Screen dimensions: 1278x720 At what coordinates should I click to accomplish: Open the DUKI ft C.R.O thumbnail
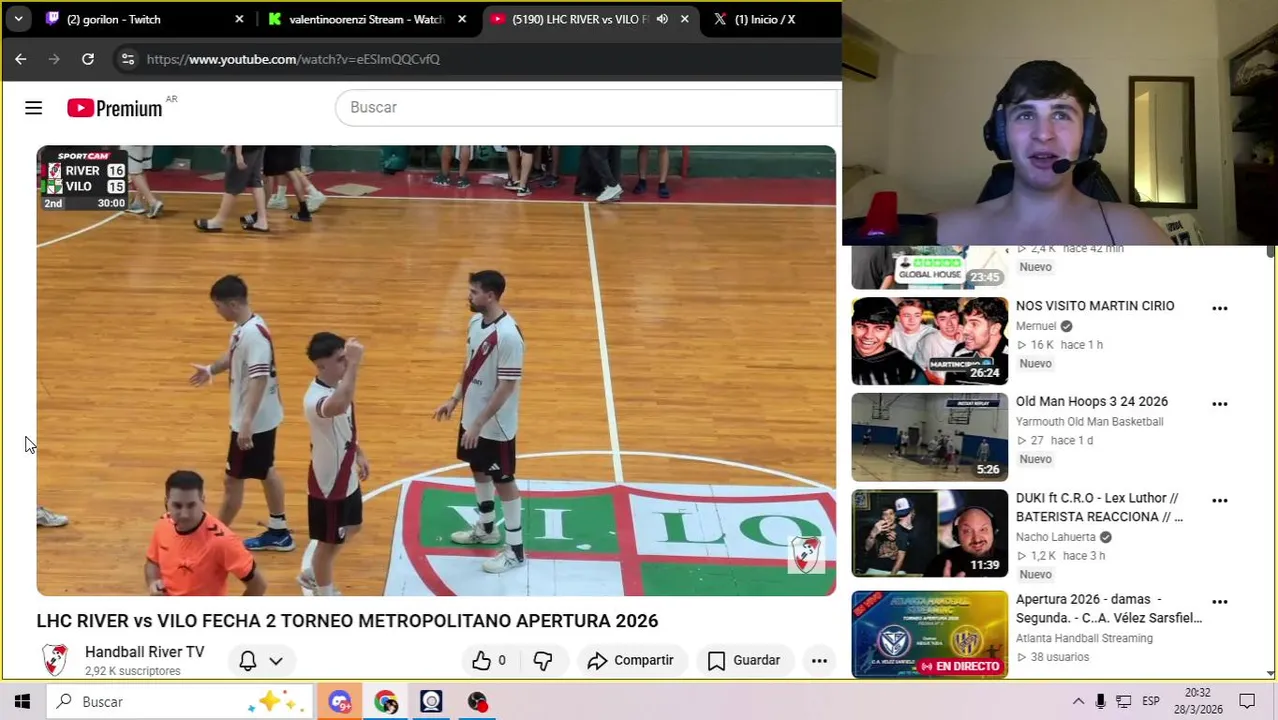tap(930, 533)
